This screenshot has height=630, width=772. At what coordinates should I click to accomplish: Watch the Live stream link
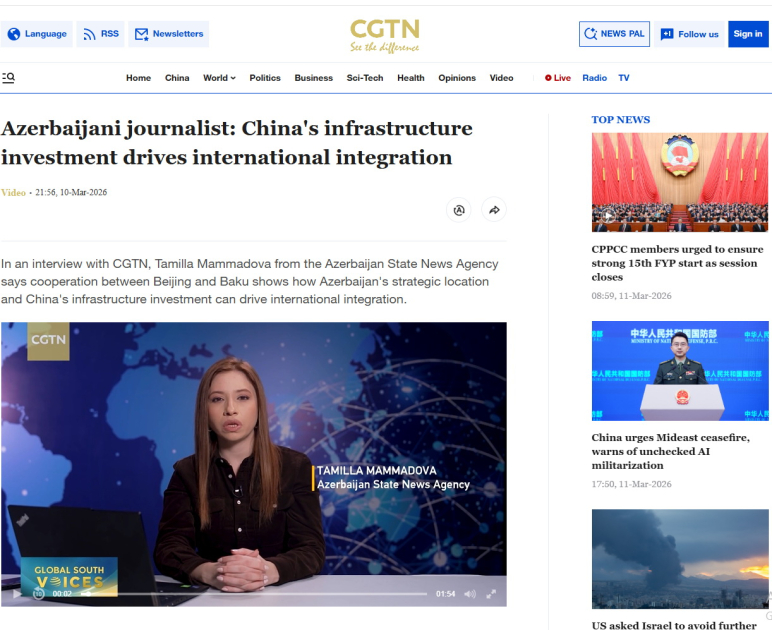coord(558,78)
